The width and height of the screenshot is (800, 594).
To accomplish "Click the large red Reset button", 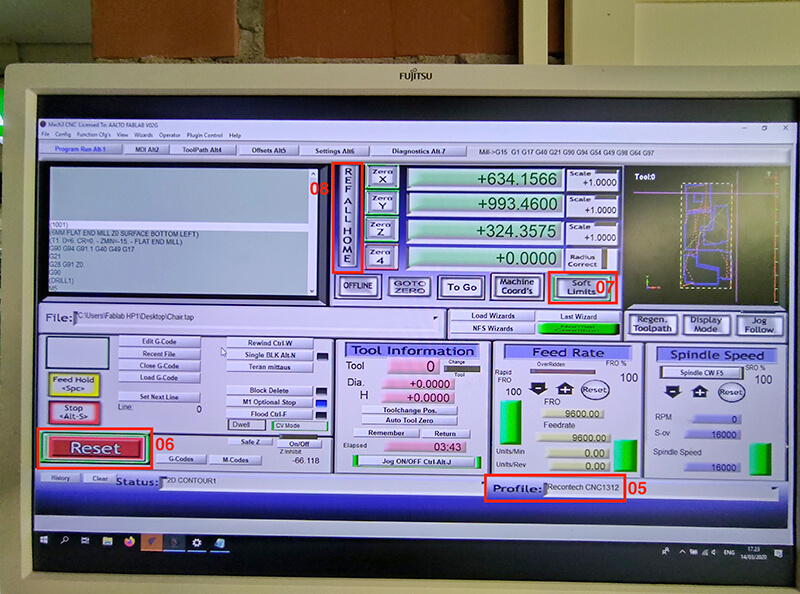I will 95,449.
